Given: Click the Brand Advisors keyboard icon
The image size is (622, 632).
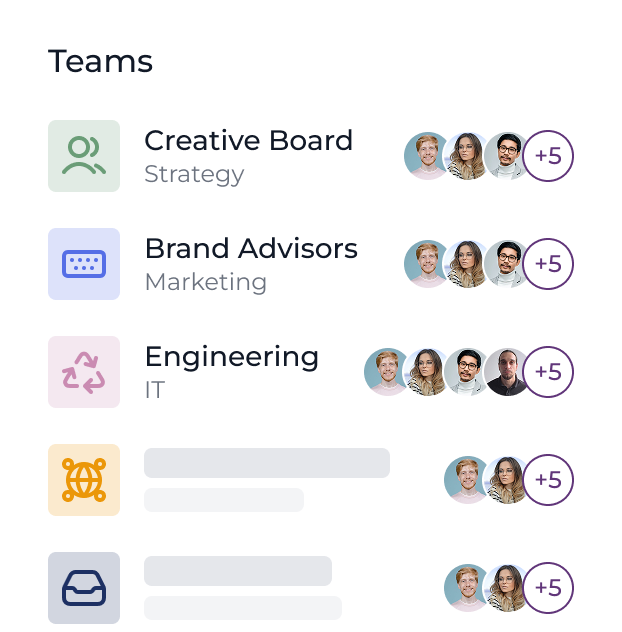Looking at the screenshot, I should (x=84, y=264).
